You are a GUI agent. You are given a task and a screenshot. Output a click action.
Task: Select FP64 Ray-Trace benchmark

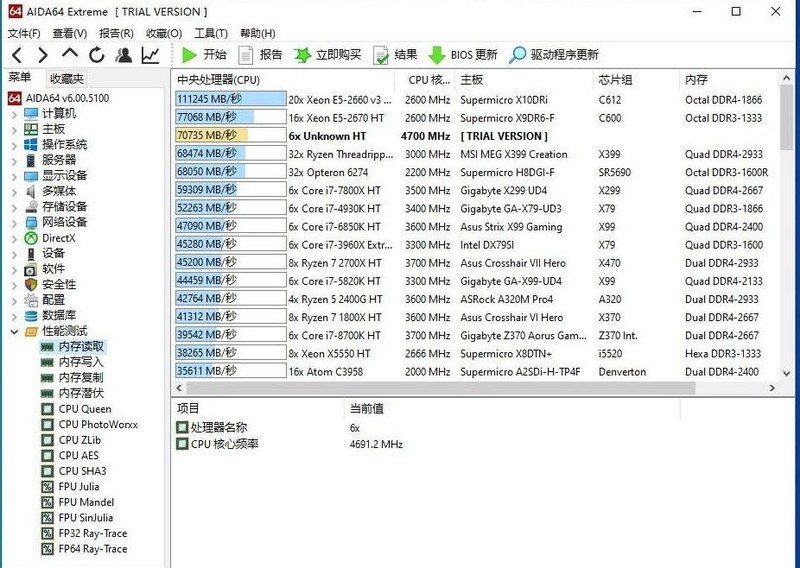click(84, 549)
